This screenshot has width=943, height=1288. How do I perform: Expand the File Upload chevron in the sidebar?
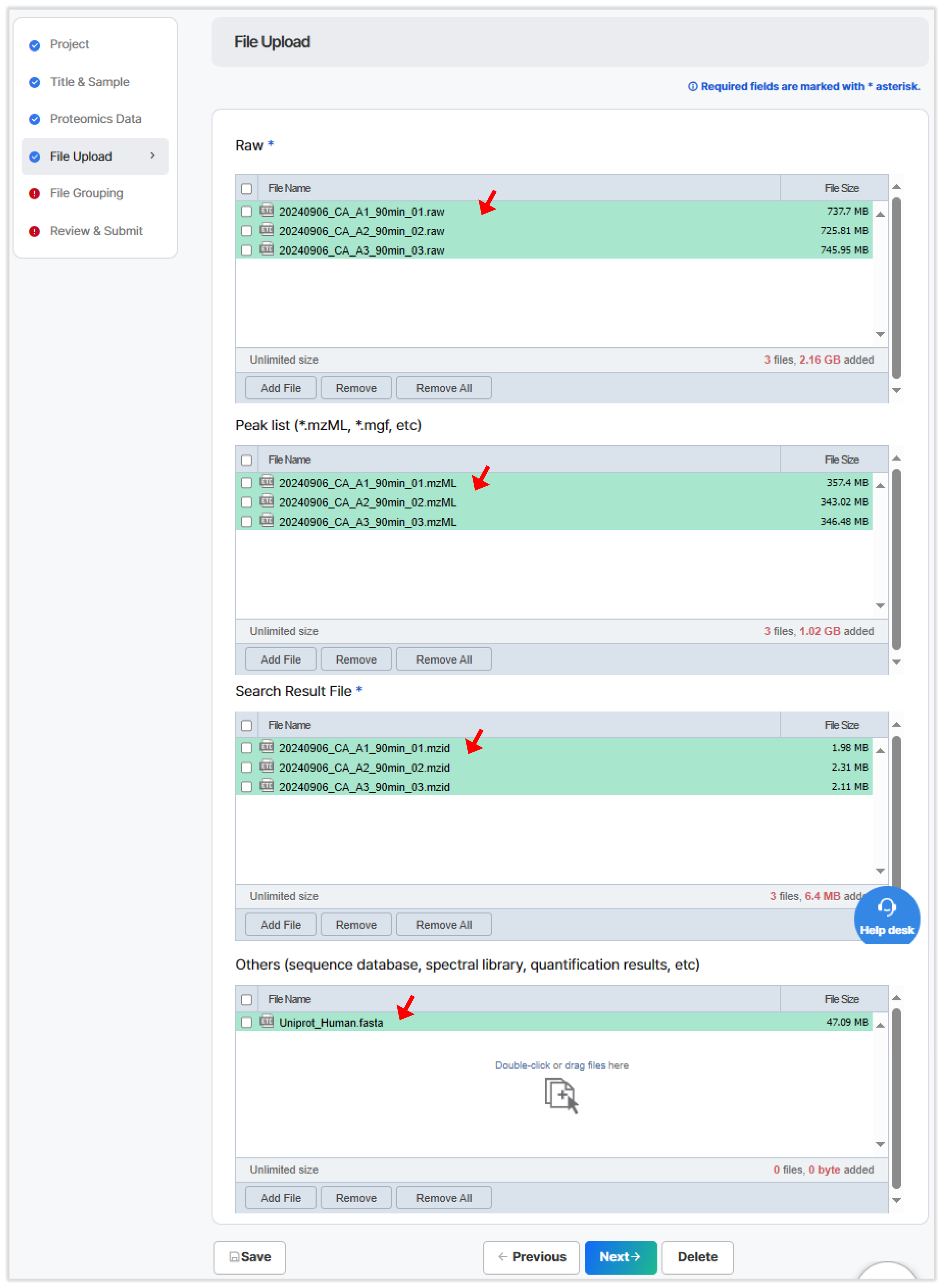153,156
